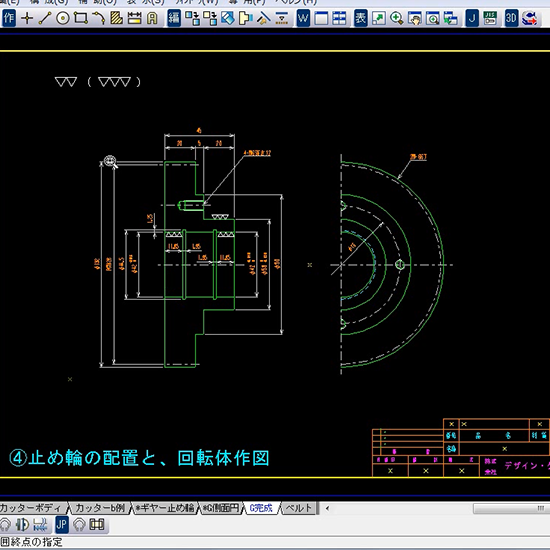550x550 pixels.
Task: Open the 表 (display) toolbar group button
Action: click(361, 18)
